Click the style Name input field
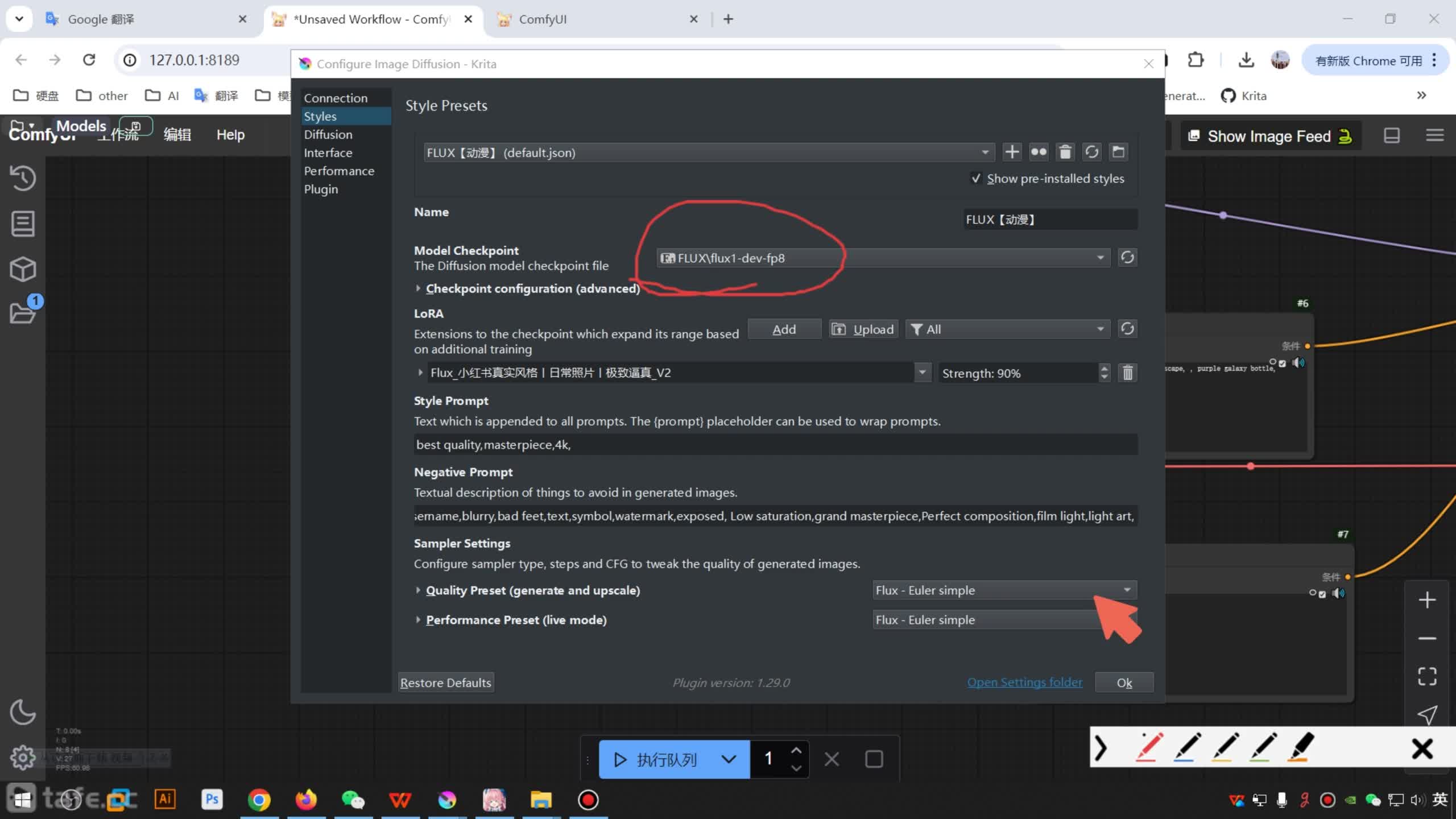Screen dimensions: 1456x819 [1050, 220]
